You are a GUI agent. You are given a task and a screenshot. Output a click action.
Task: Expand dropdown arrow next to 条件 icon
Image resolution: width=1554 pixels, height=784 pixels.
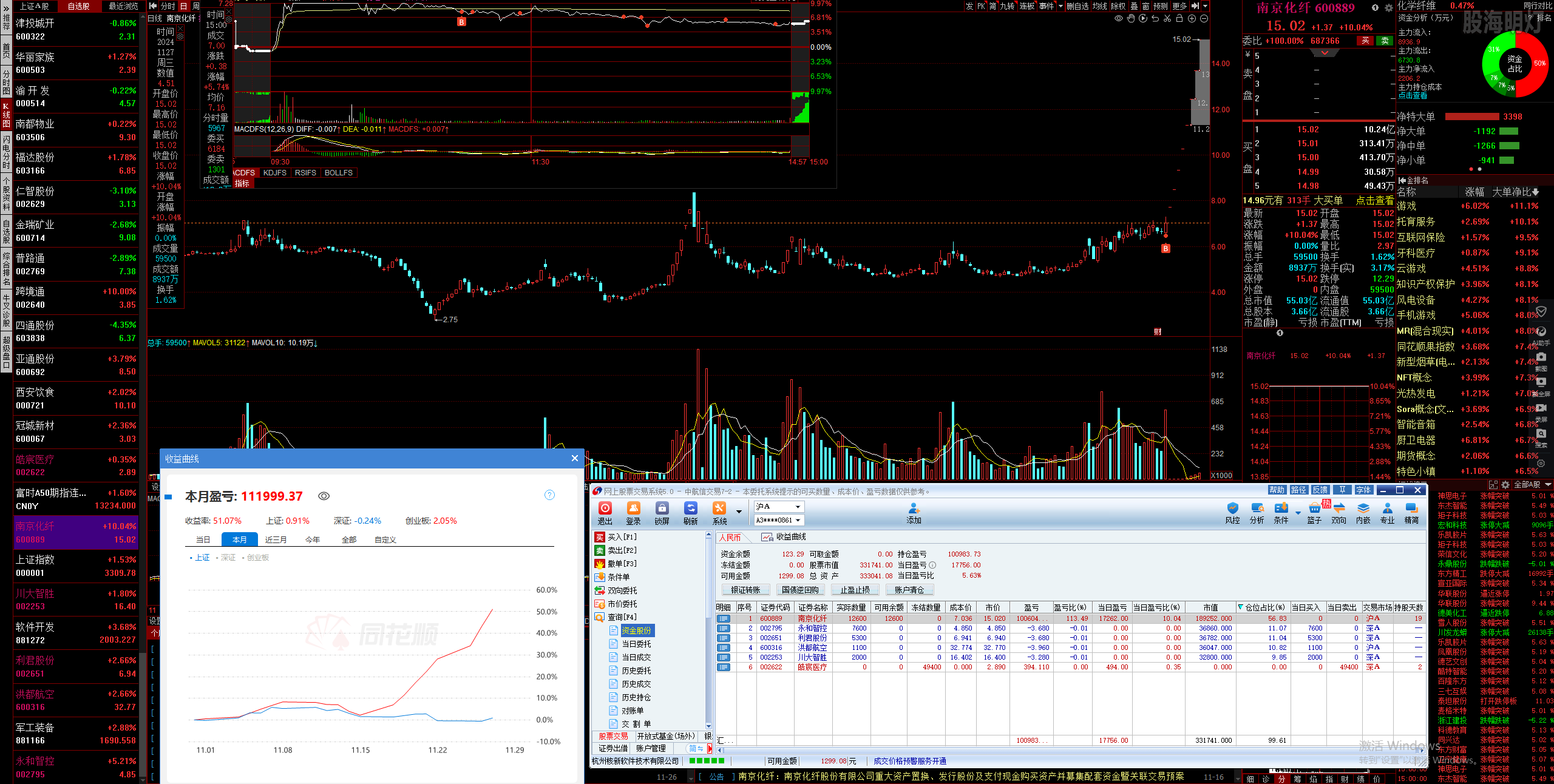pyautogui.click(x=1298, y=513)
